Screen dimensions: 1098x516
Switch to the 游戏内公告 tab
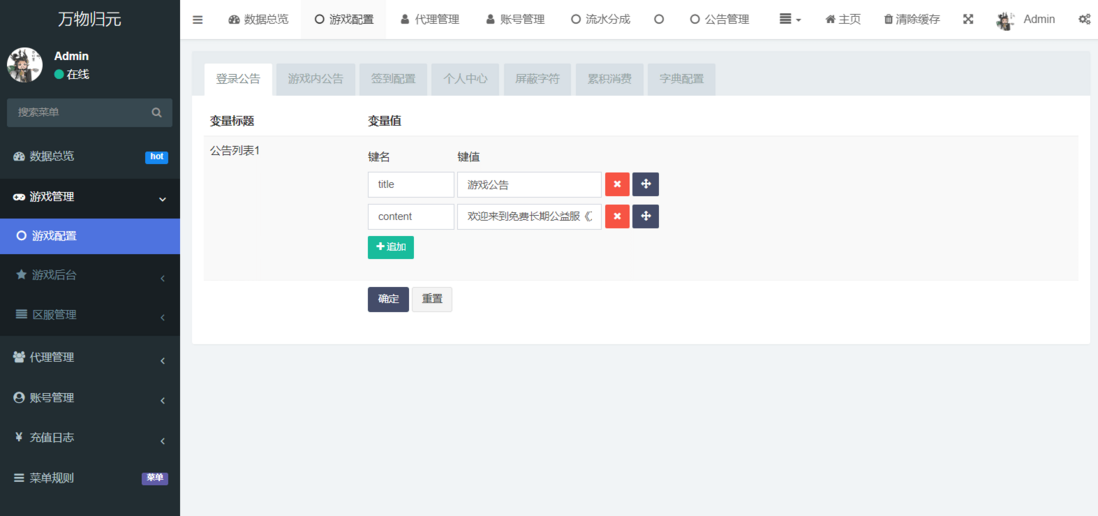pos(315,79)
